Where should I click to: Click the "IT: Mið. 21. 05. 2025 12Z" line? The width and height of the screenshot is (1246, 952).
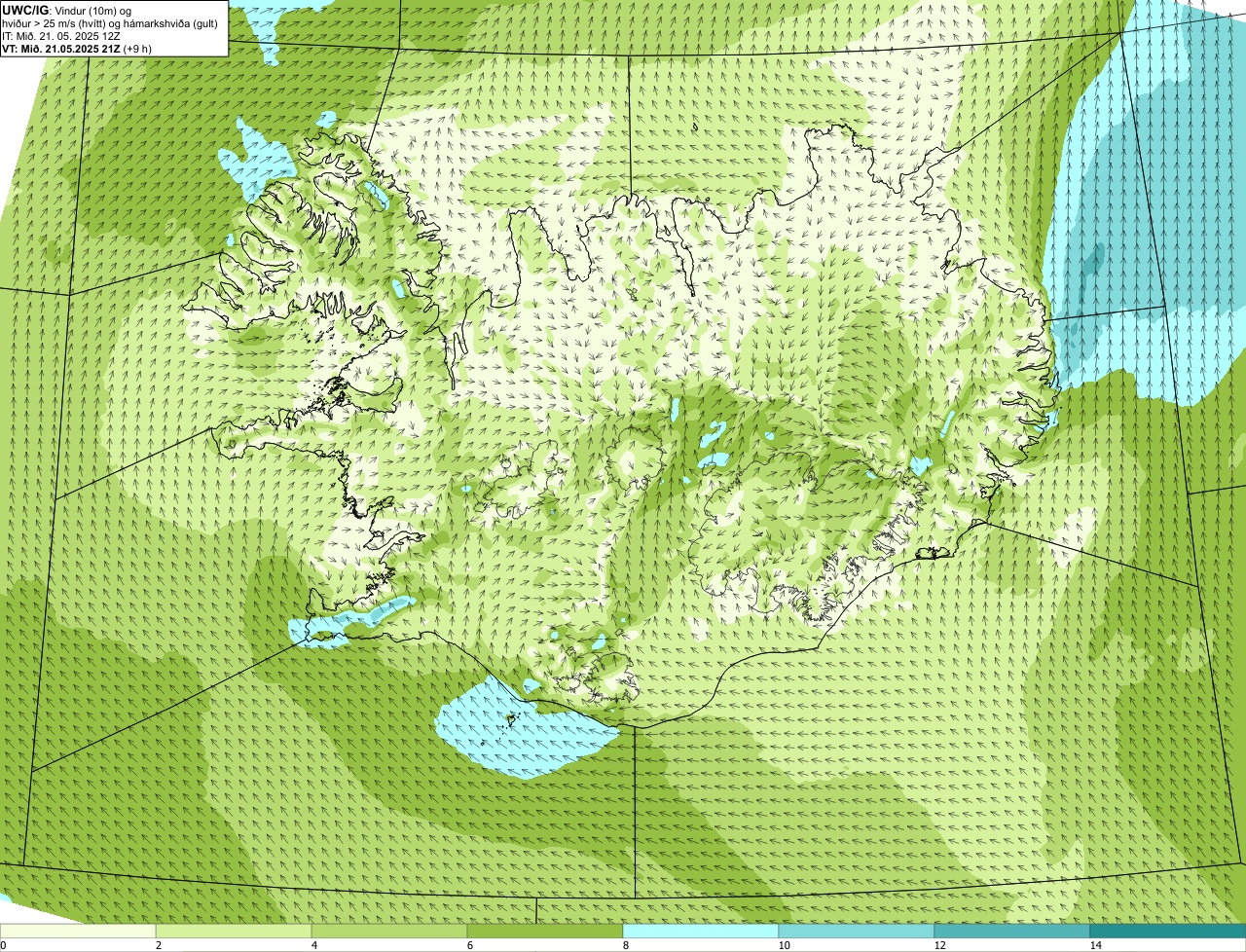[x=61, y=36]
